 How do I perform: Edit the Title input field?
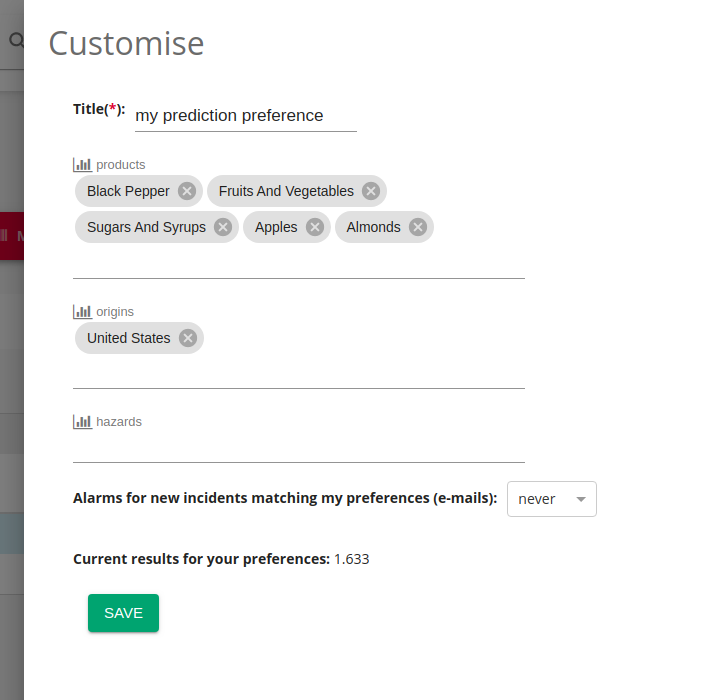pyautogui.click(x=246, y=116)
